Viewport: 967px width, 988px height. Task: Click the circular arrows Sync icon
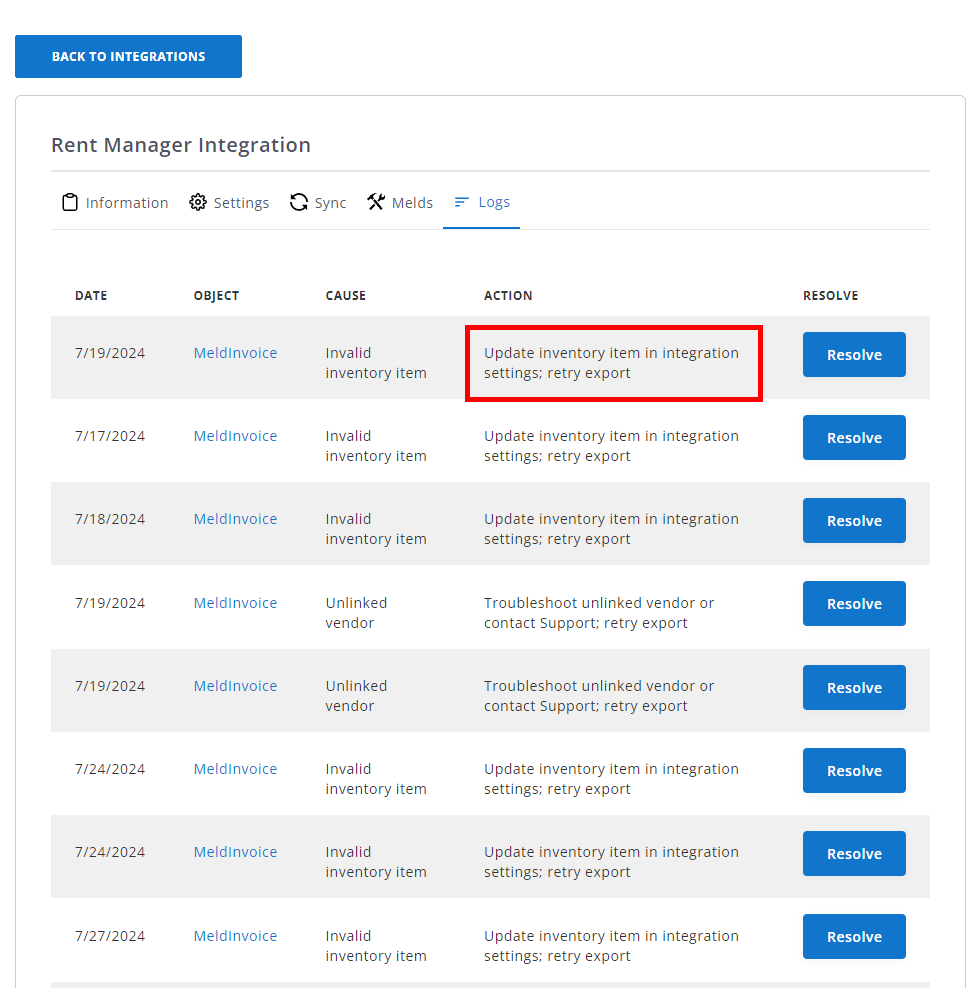[299, 203]
